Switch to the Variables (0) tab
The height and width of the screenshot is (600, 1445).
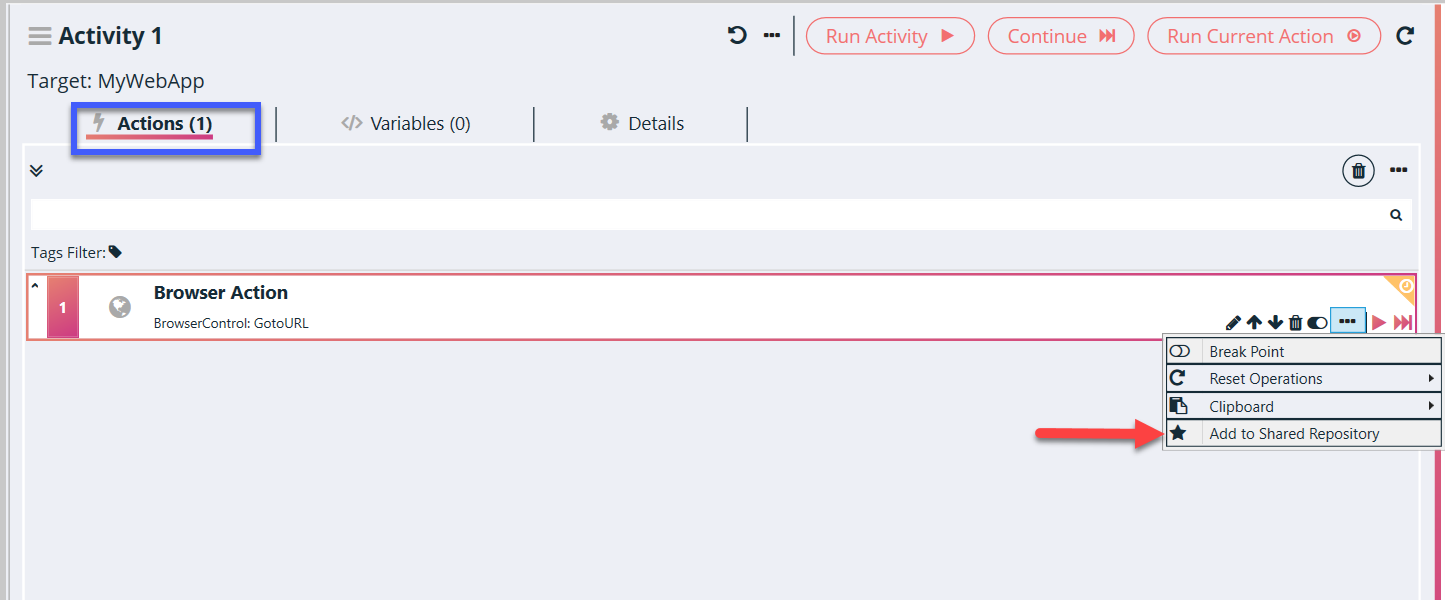[x=406, y=124]
